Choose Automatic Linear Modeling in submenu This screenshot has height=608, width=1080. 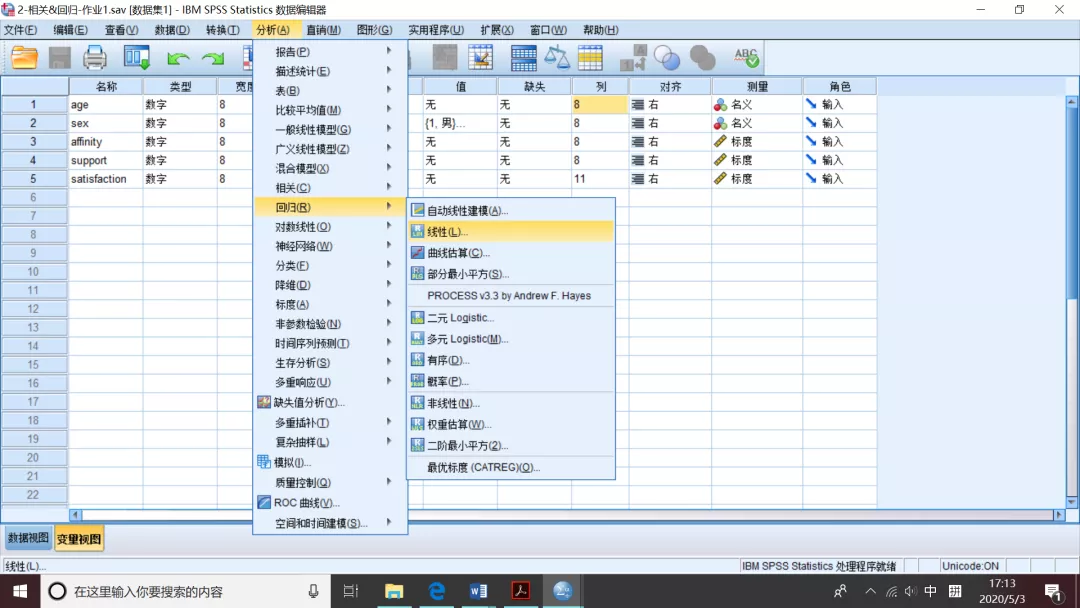click(x=511, y=211)
